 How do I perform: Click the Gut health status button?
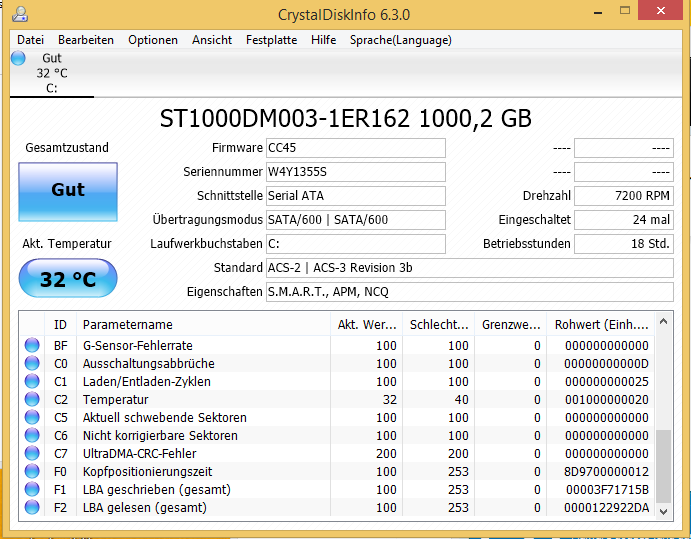68,192
